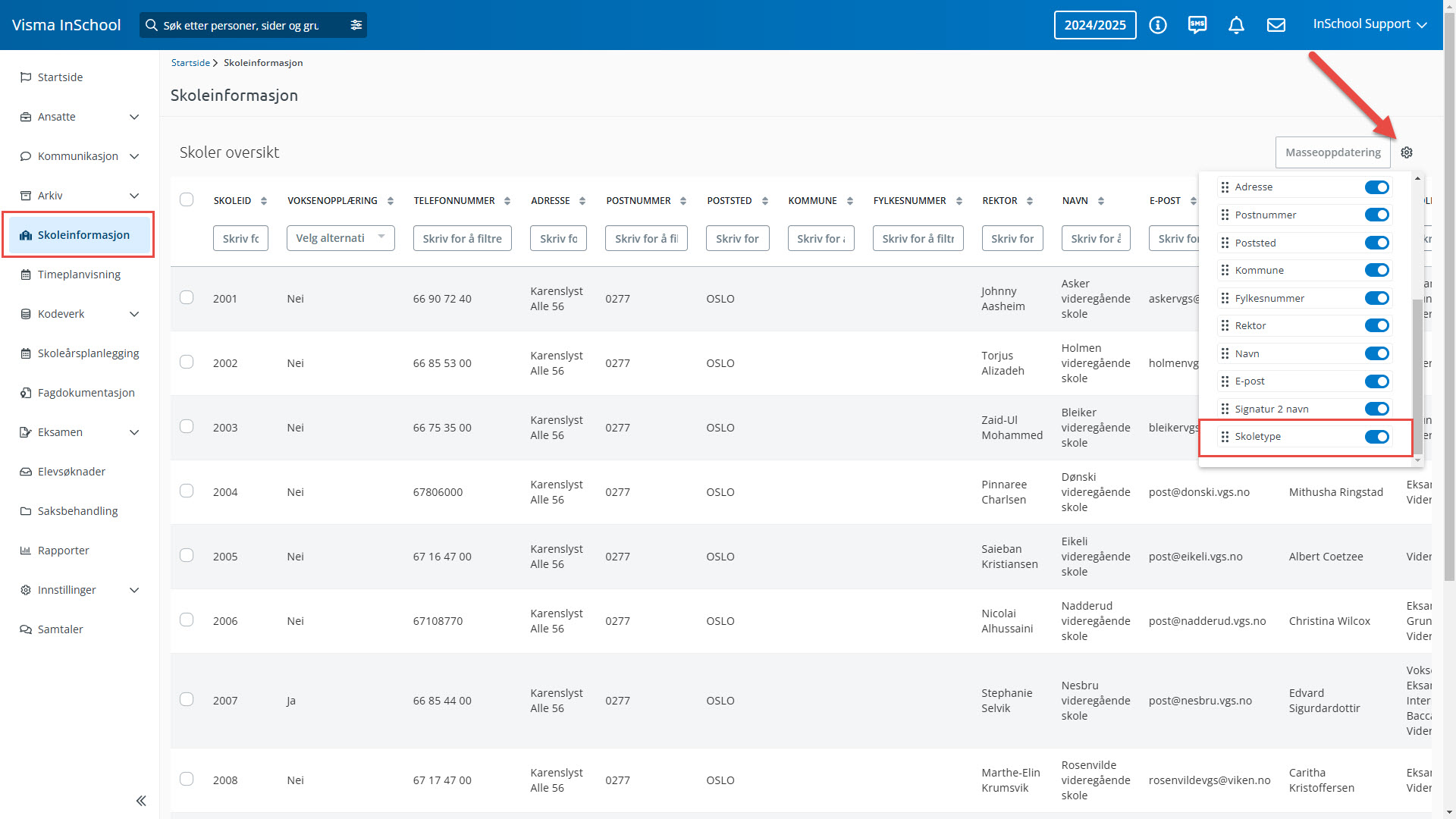Open advanced search filter sliders icon
The width and height of the screenshot is (1456, 819).
(x=356, y=25)
